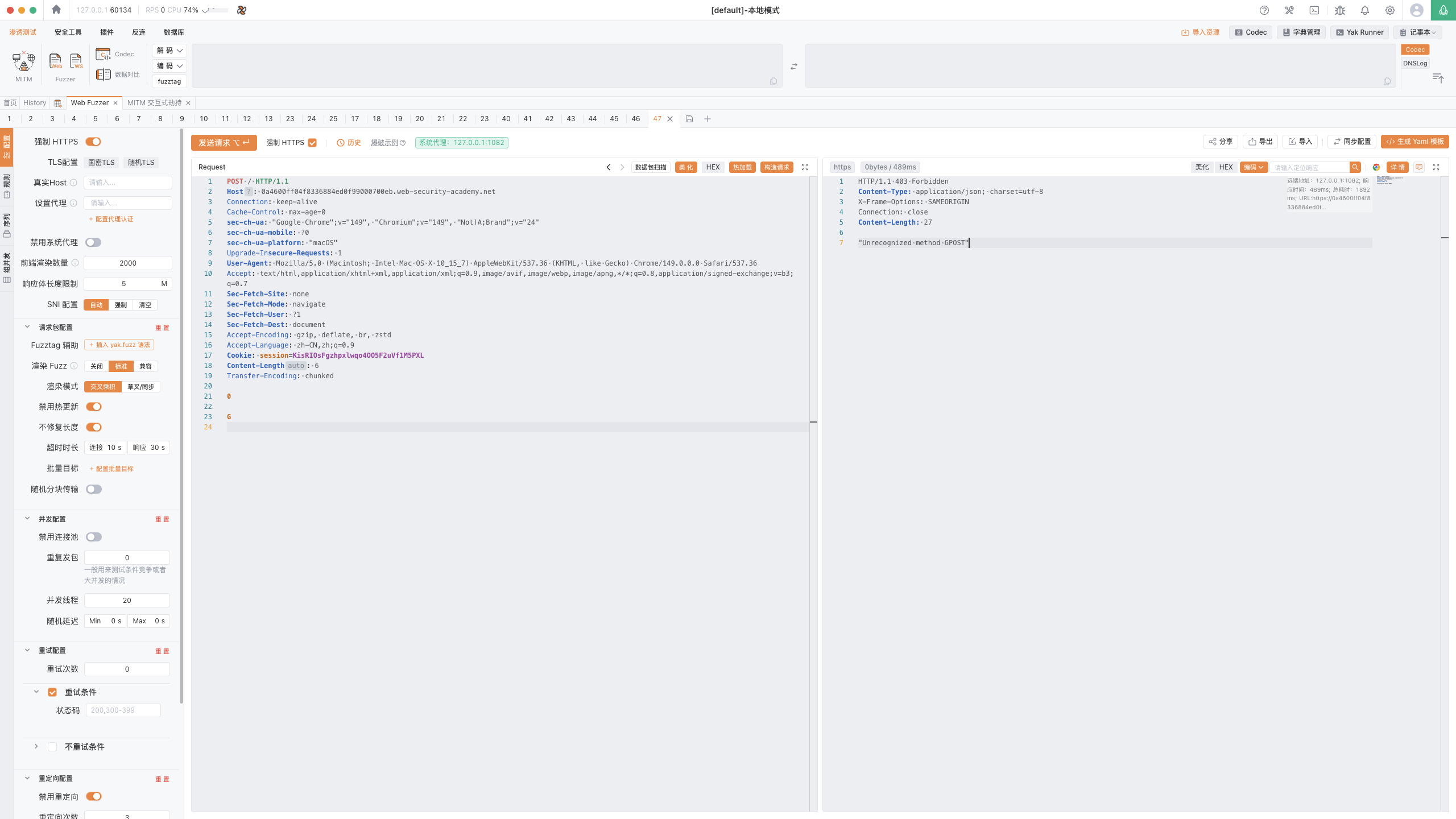Go to previous request arrow
The width and height of the screenshot is (1456, 819).
pyautogui.click(x=609, y=167)
